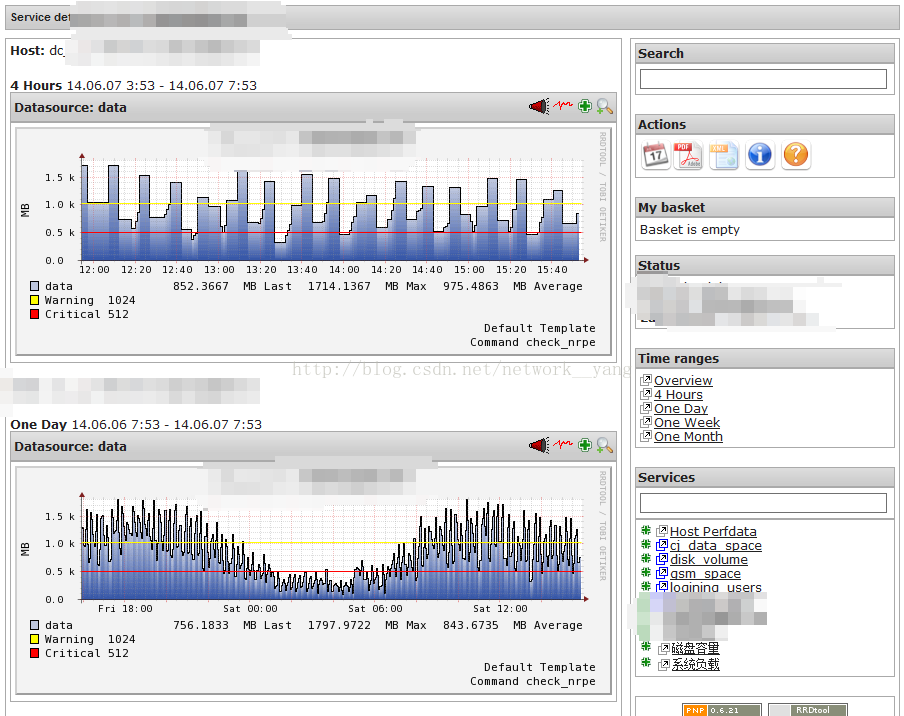Click the RRDtool badge in the footer
Image resolution: width=904 pixels, height=716 pixels.
pyautogui.click(x=808, y=710)
